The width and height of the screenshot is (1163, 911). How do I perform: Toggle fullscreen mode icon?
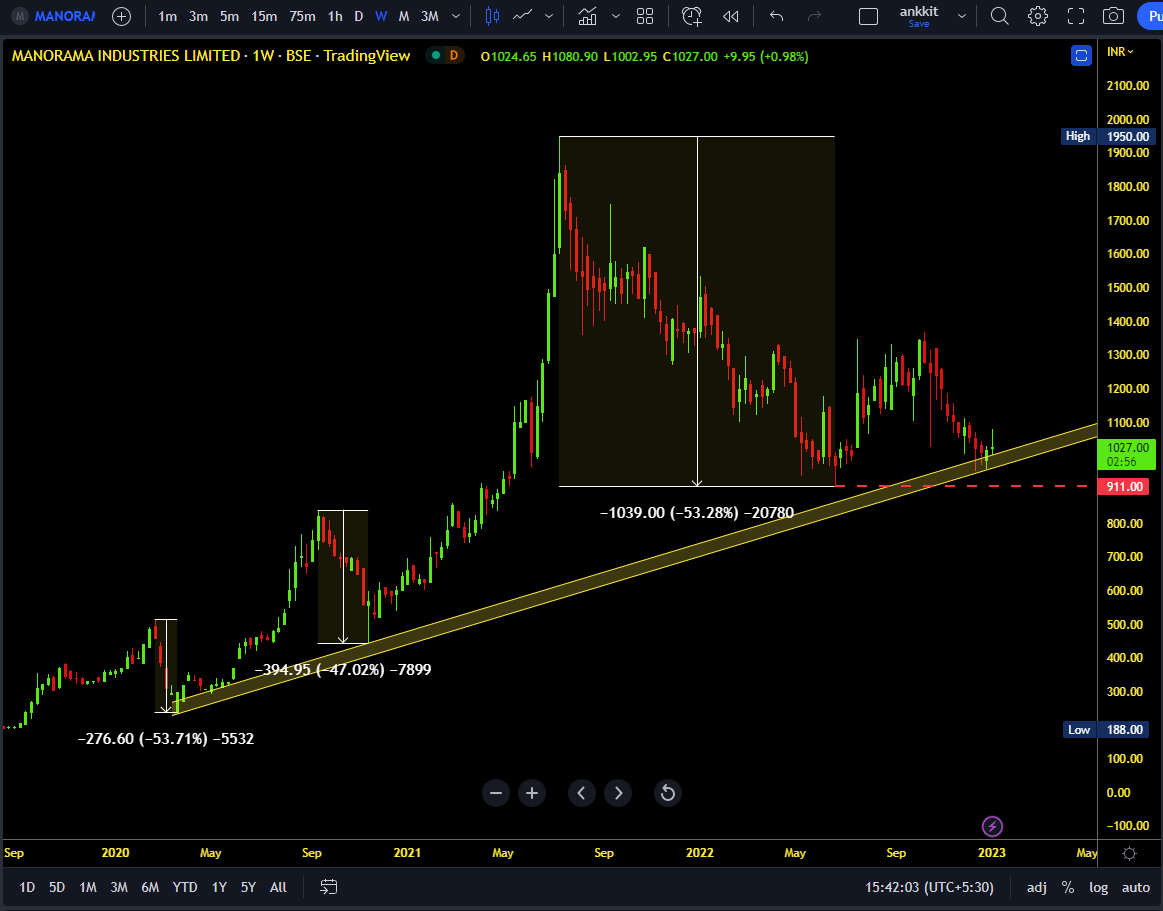(x=1075, y=16)
